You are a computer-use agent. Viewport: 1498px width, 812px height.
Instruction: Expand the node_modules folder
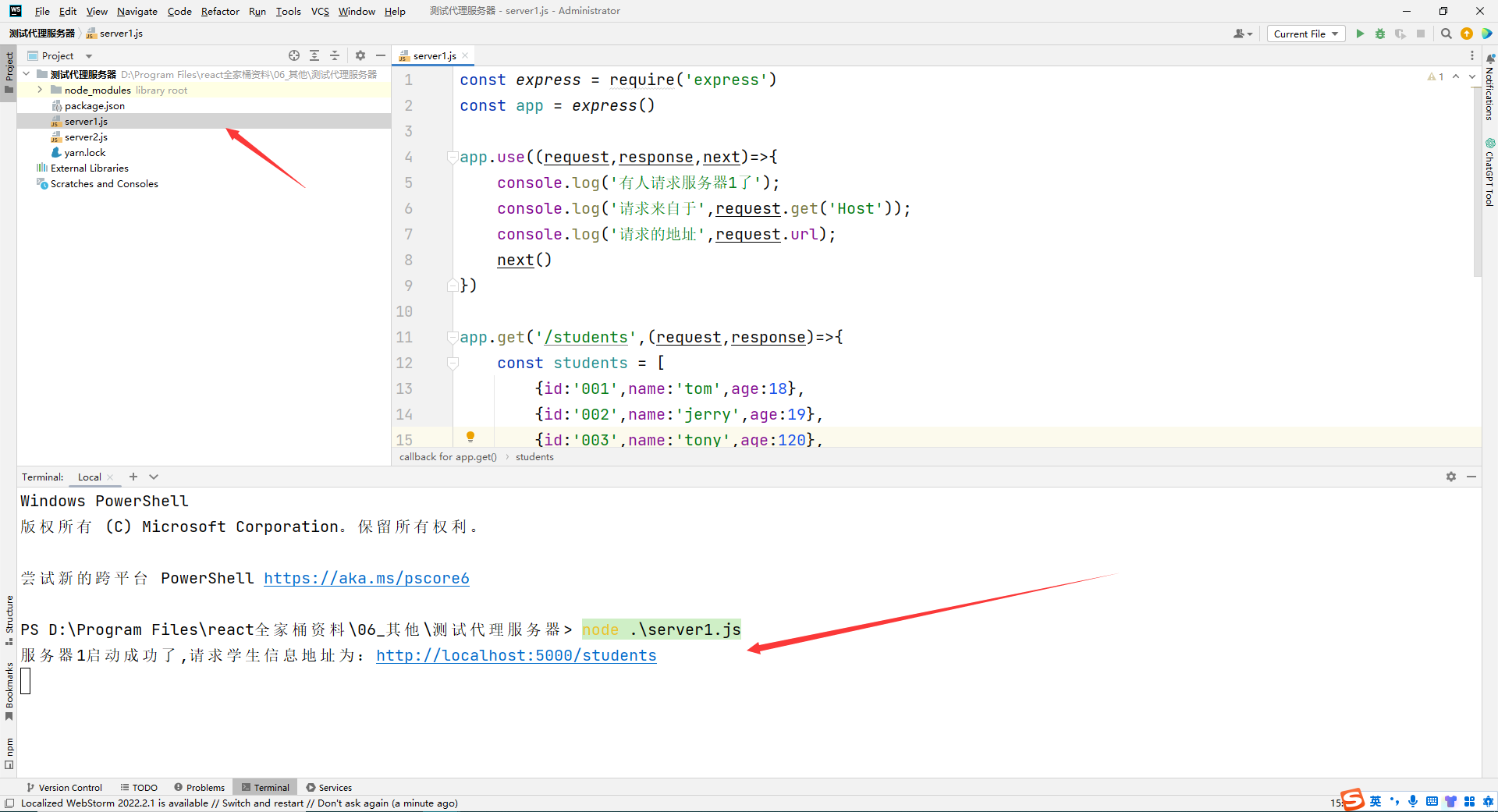point(39,90)
